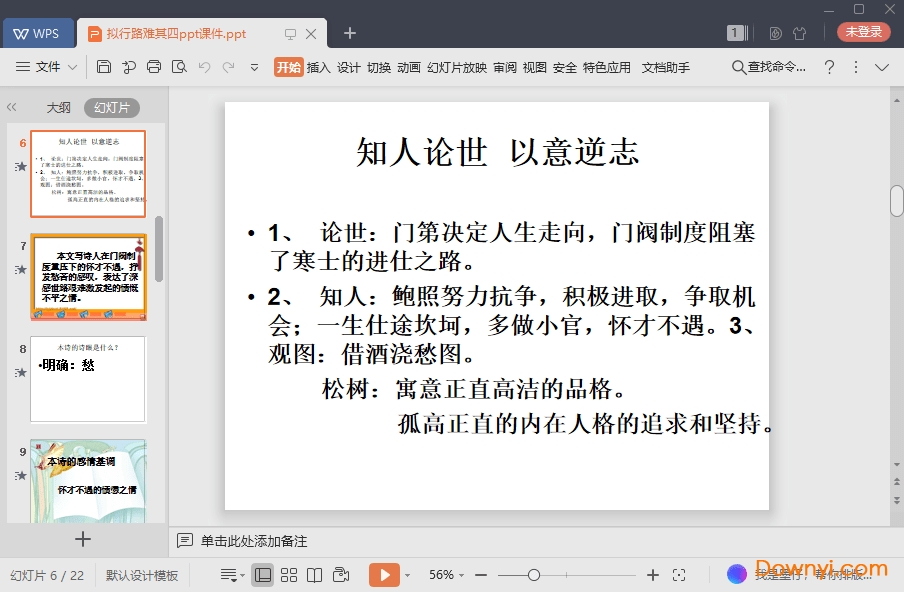
Task: Click the help question mark icon
Action: pyautogui.click(x=829, y=67)
